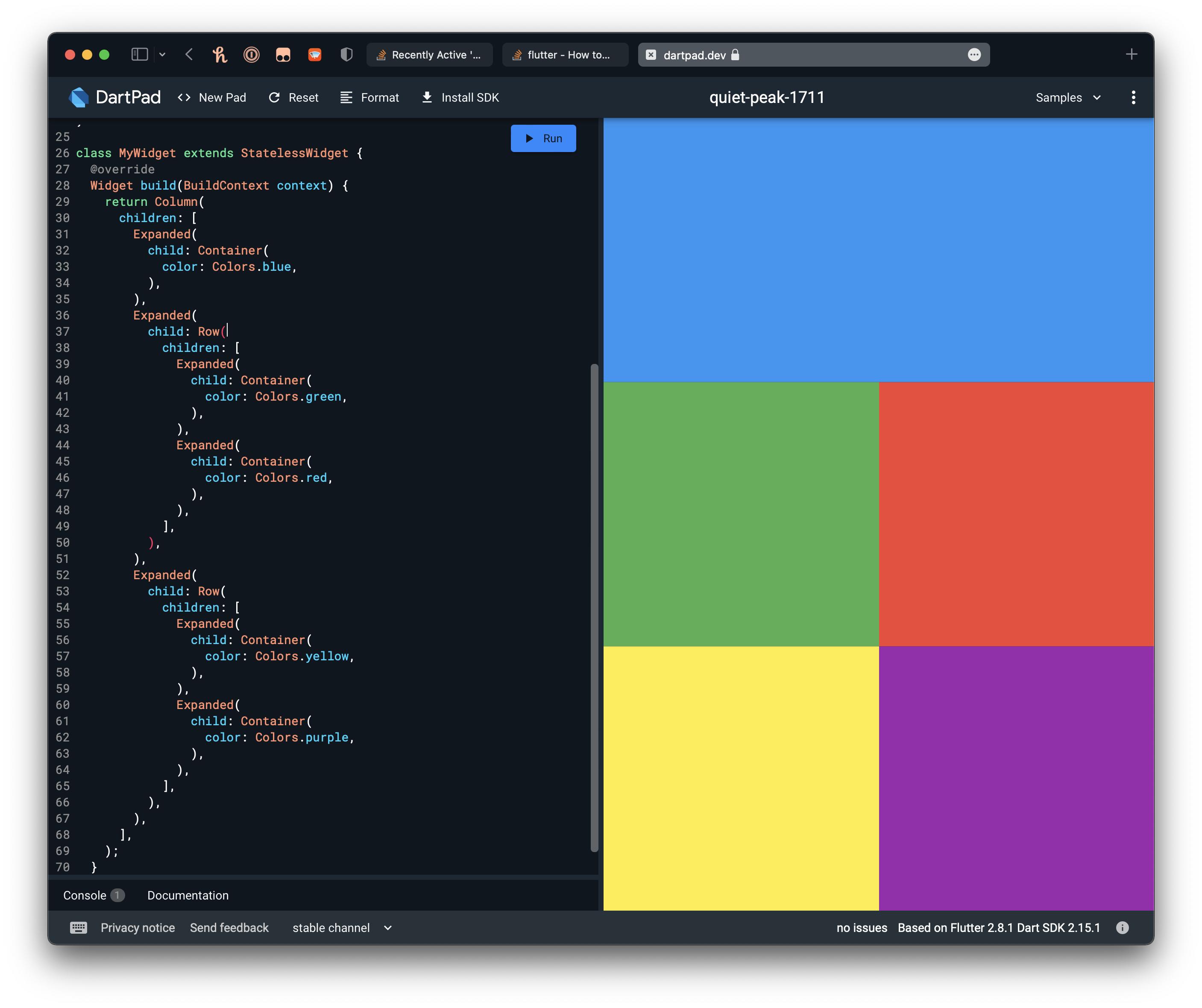This screenshot has width=1202, height=1008.
Task: Expand the stable channel dropdown
Action: pyautogui.click(x=342, y=928)
